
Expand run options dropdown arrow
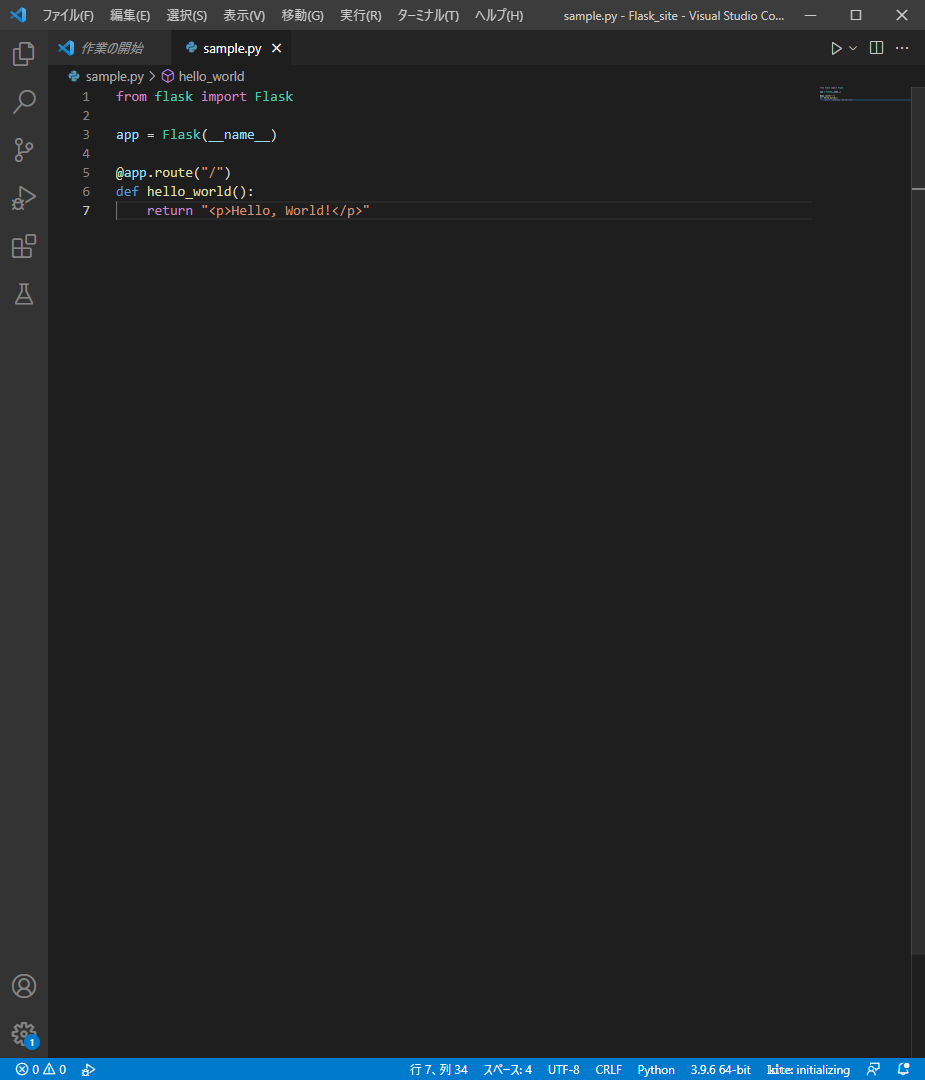click(x=853, y=48)
